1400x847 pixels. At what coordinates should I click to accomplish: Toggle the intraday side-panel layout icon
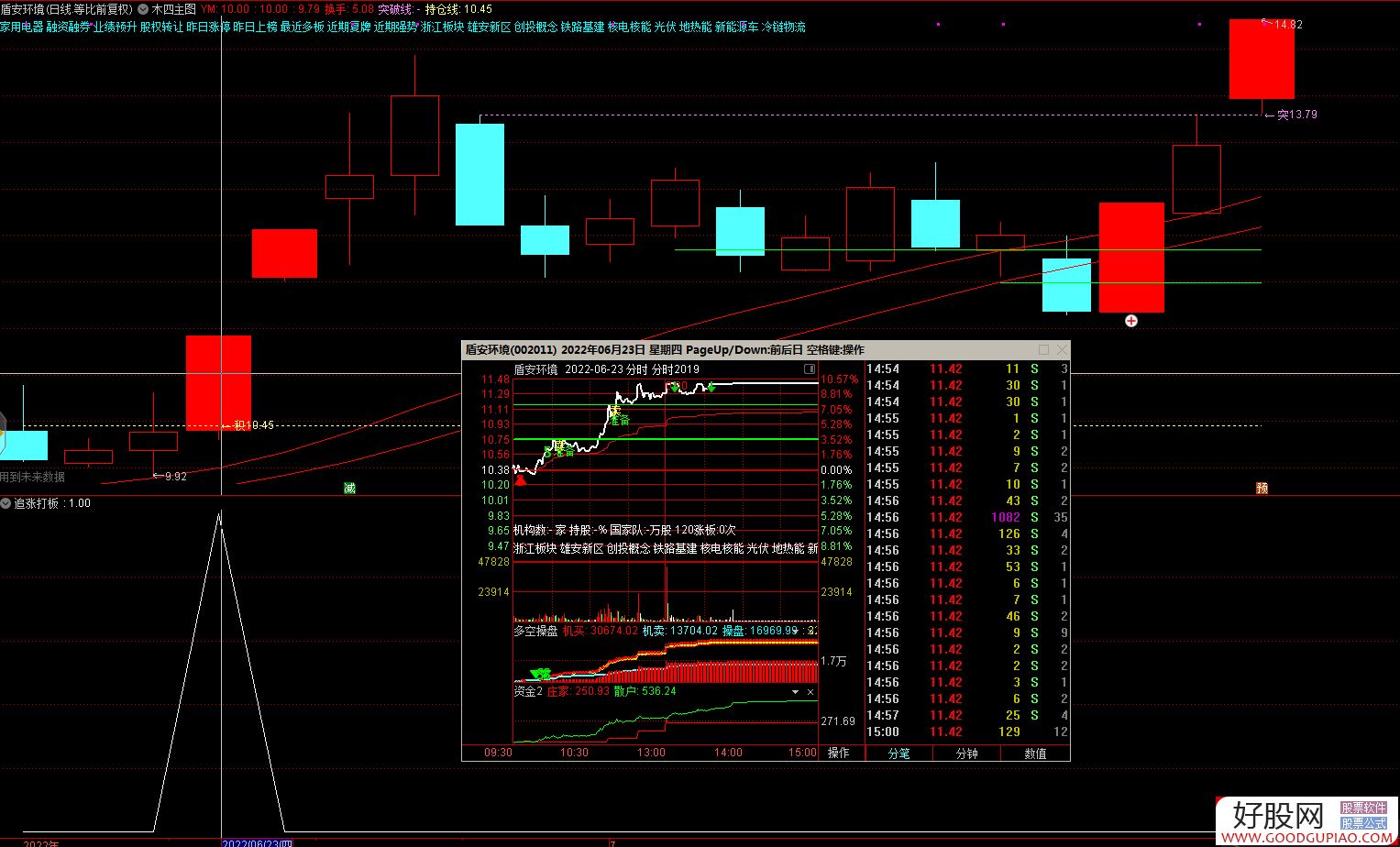(x=810, y=368)
